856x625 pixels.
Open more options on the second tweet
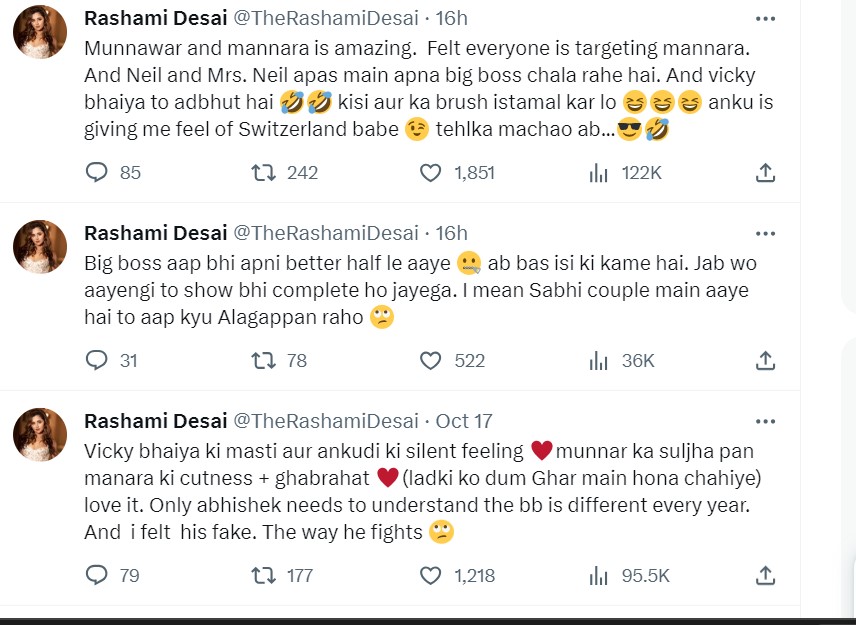pos(765,233)
